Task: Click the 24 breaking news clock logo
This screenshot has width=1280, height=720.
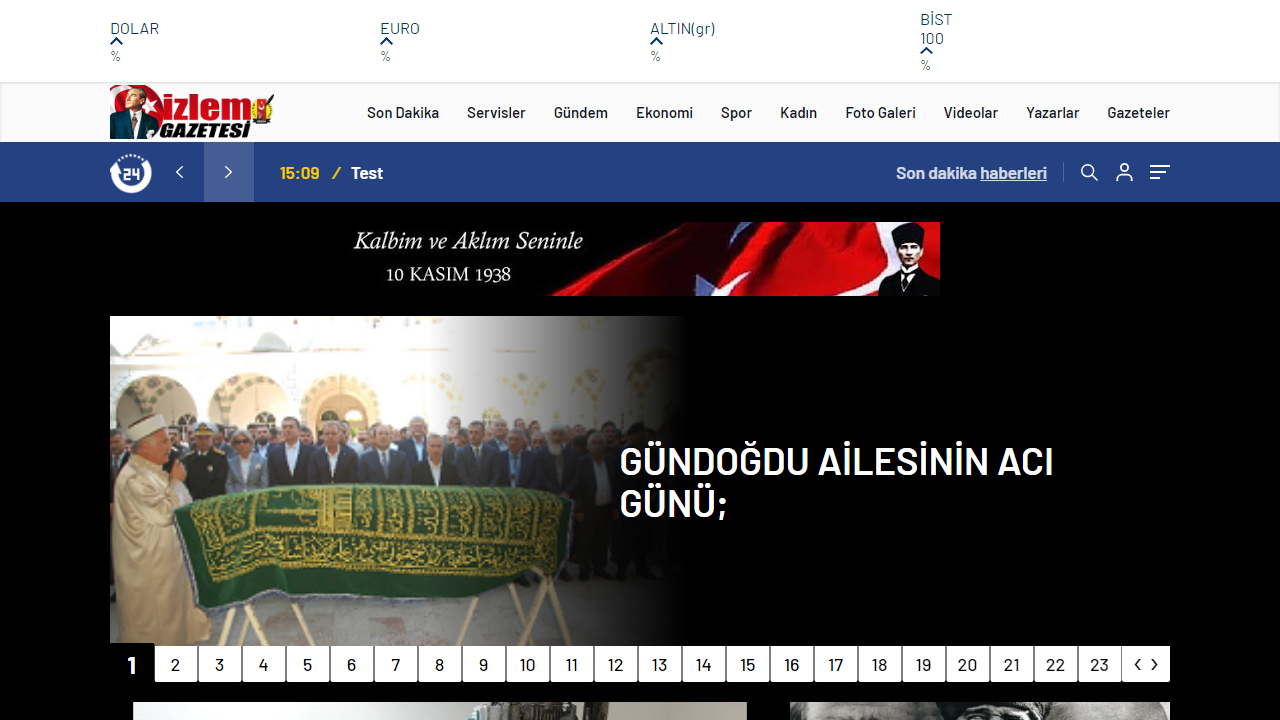Action: click(x=131, y=172)
